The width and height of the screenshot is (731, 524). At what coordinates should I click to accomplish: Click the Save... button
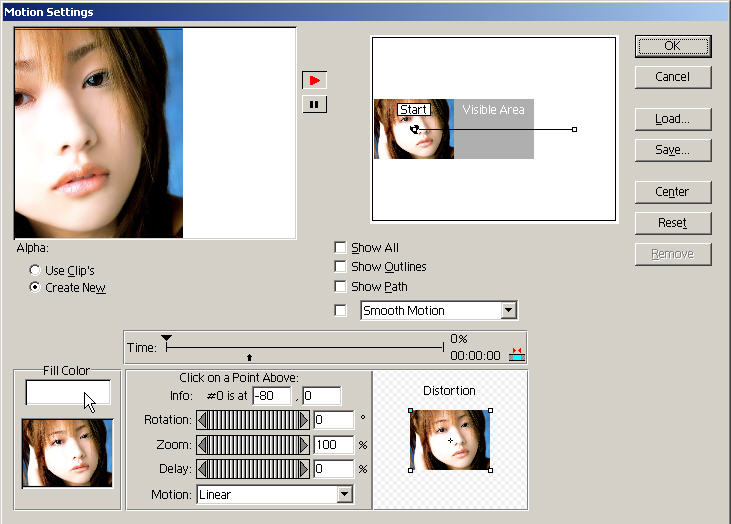tap(673, 150)
